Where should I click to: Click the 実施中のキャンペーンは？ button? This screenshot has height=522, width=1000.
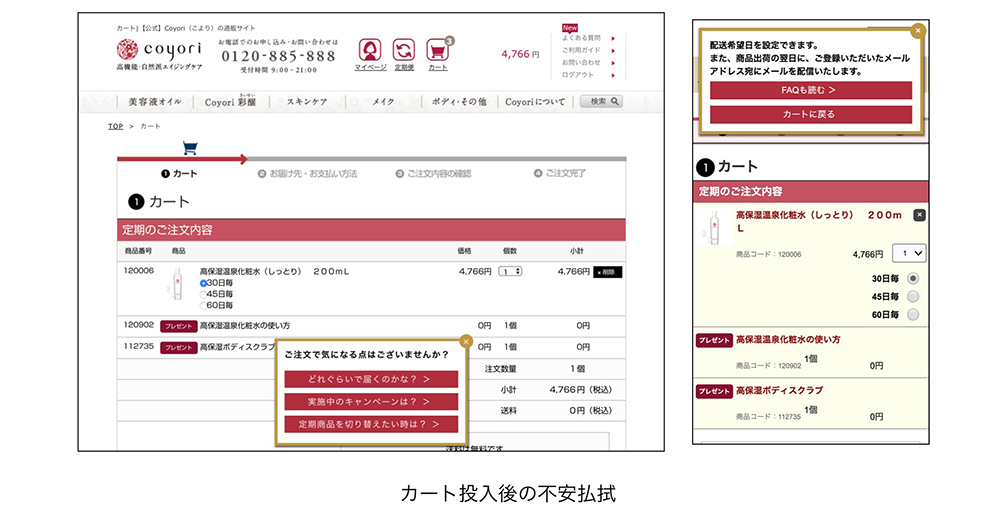371,401
